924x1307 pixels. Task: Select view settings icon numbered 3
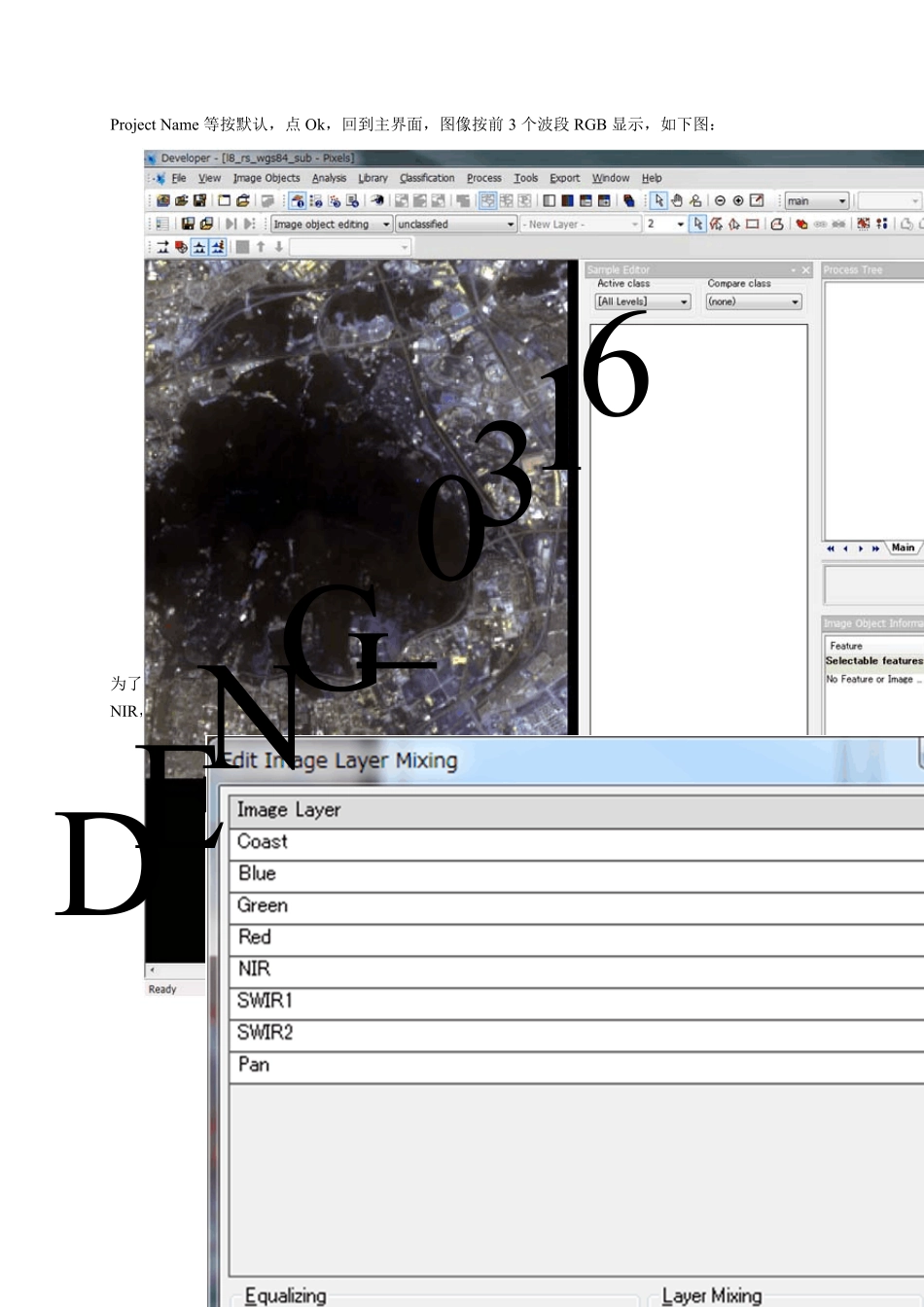click(x=335, y=200)
